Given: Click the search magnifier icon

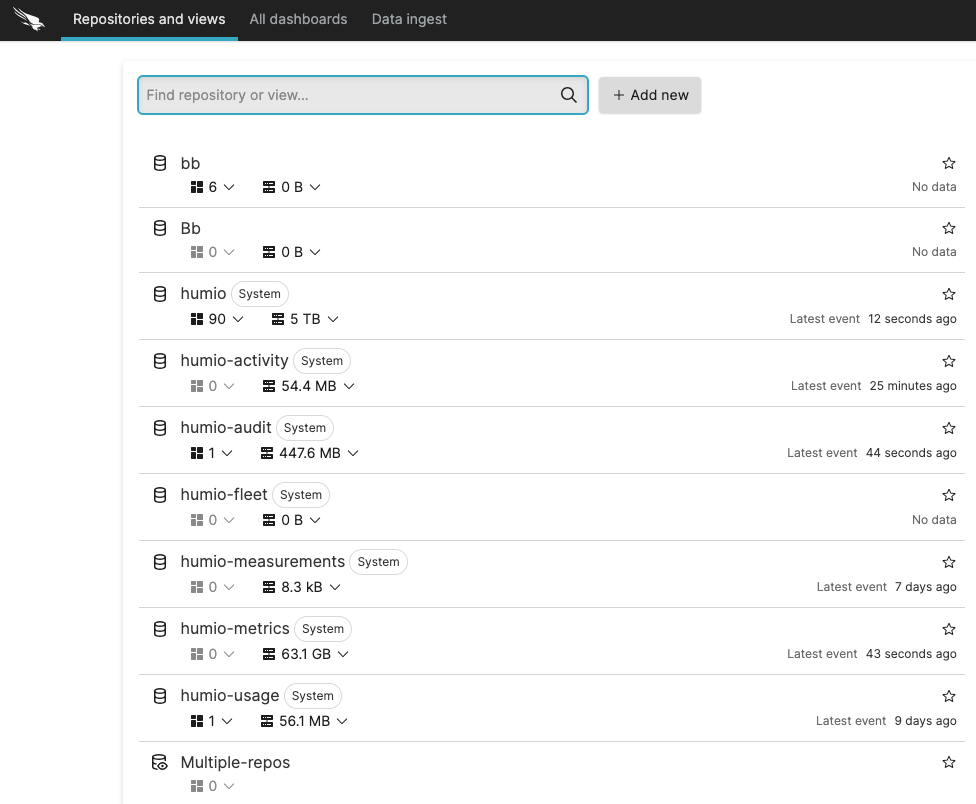Looking at the screenshot, I should point(569,95).
